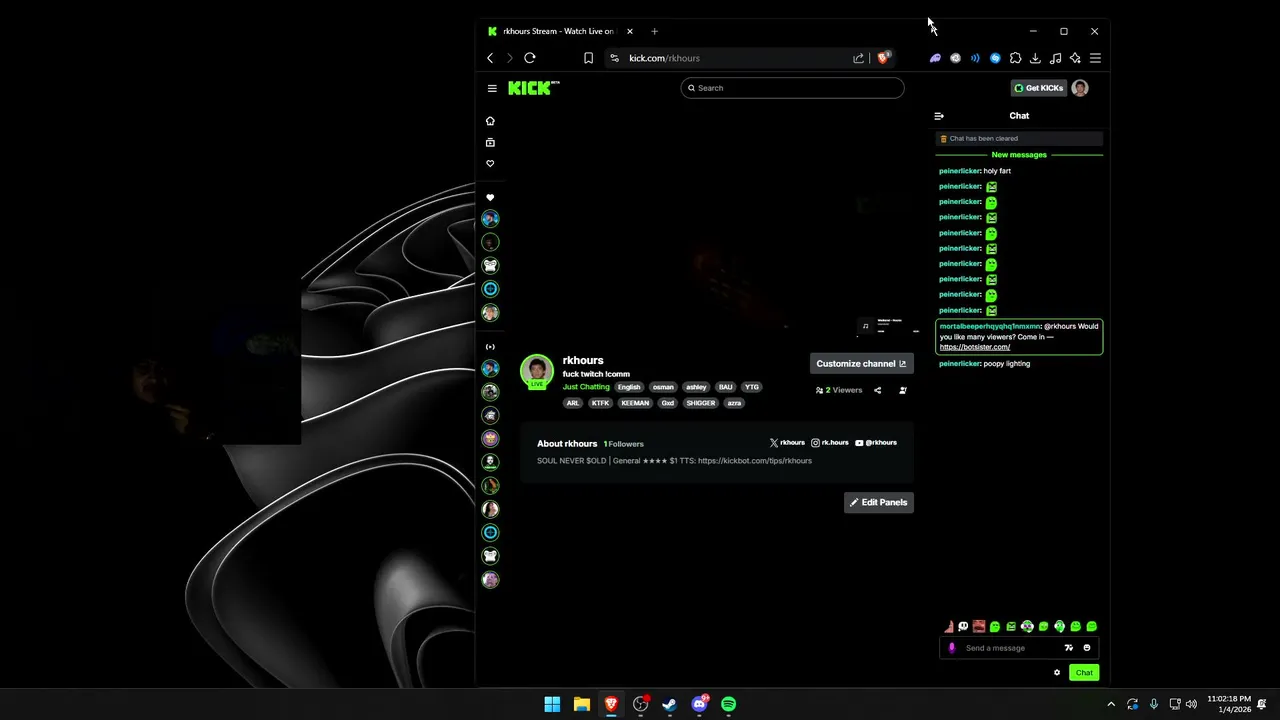Open the text translation icon in chat input

click(1069, 648)
